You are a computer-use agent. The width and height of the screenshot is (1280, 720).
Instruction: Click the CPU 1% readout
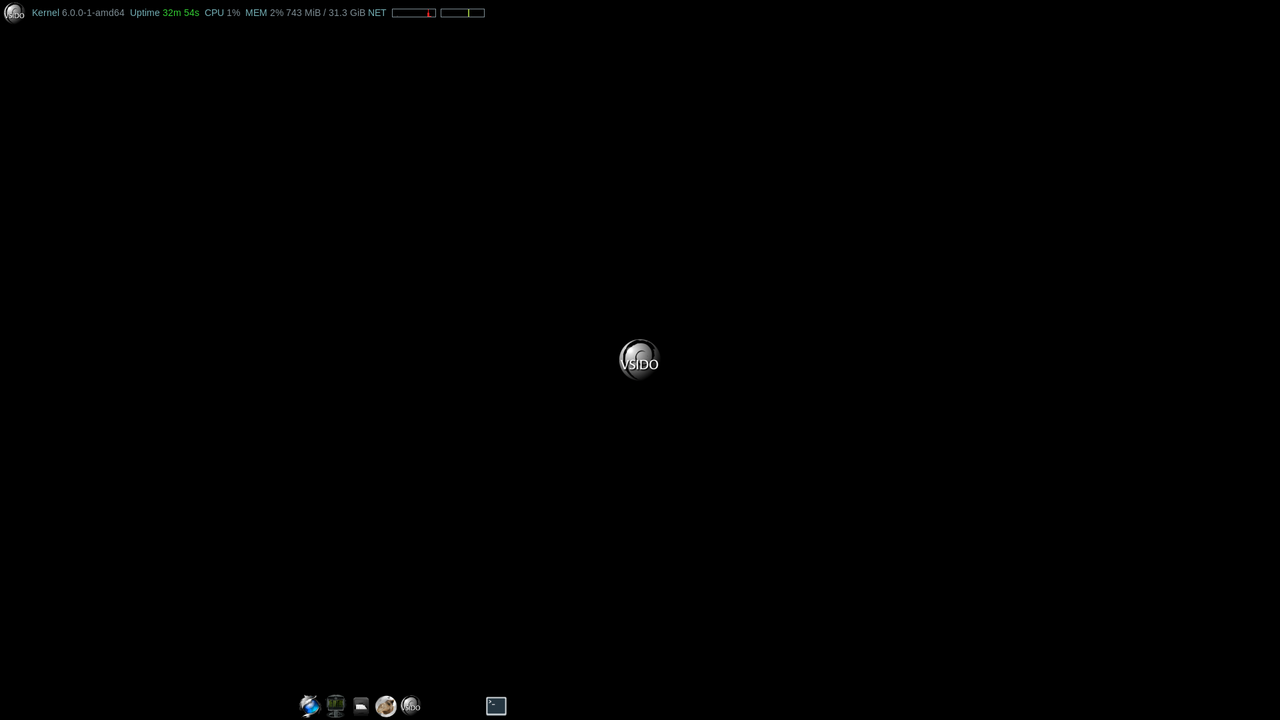click(x=222, y=13)
